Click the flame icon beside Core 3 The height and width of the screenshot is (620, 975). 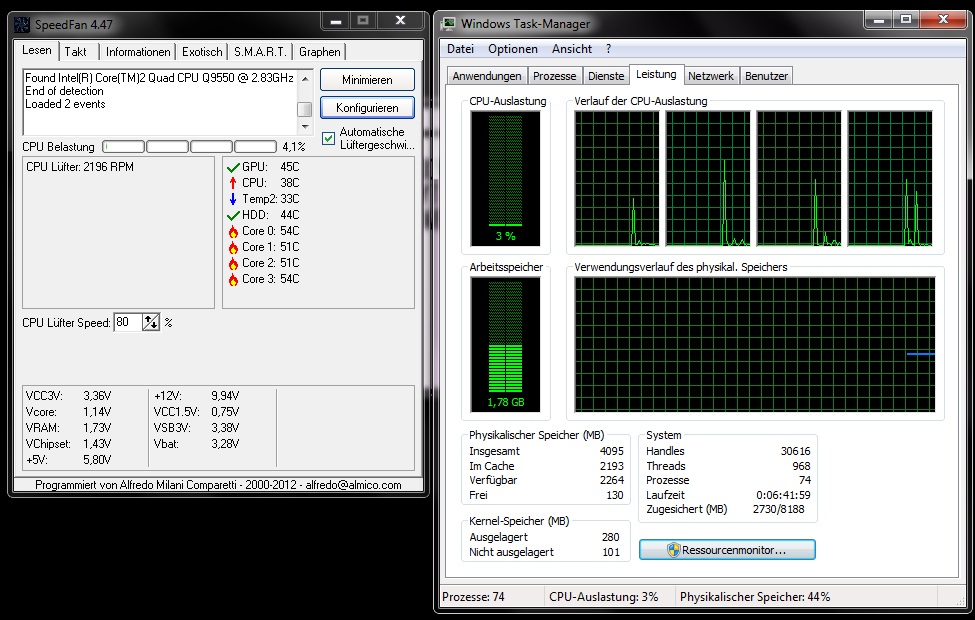233,280
